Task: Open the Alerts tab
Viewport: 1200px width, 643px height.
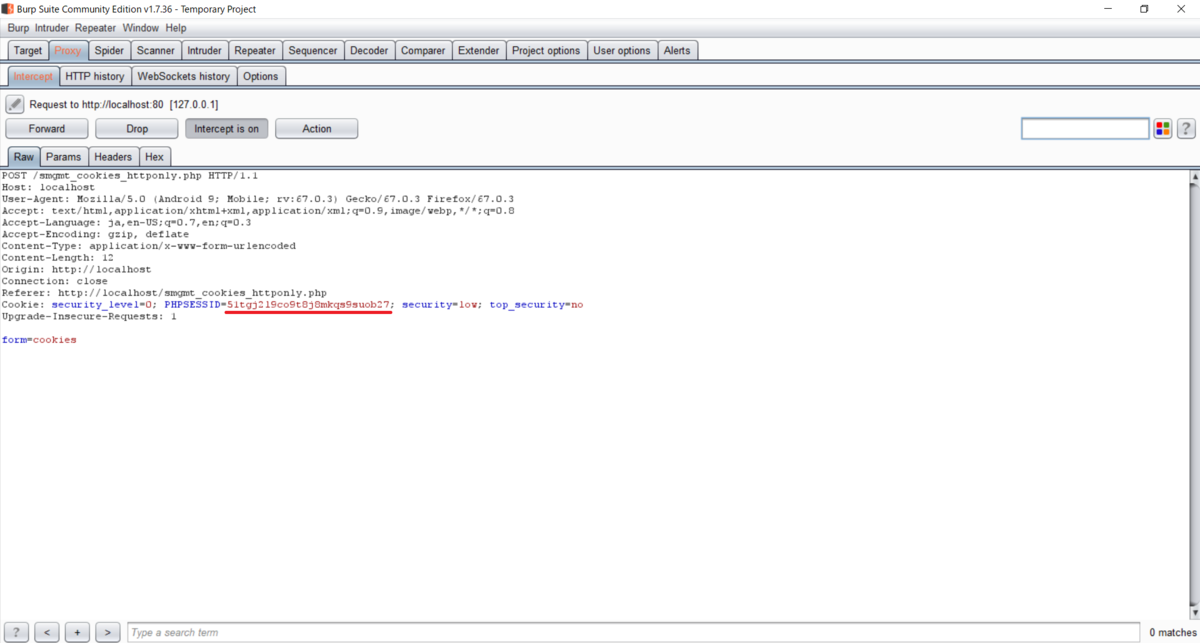Action: point(677,50)
